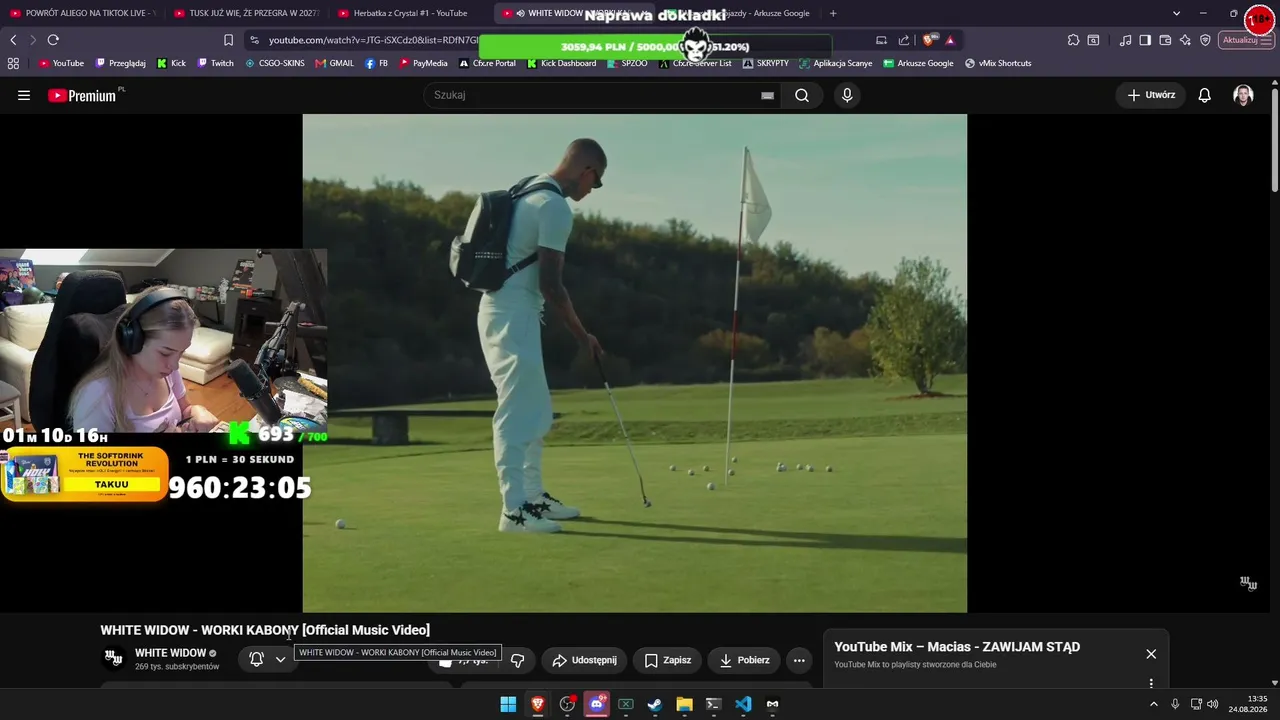This screenshot has height=720, width=1280.
Task: Switch to POWRÓT ALIEGO NA TIKTOK LIVE tab
Action: tap(82, 13)
